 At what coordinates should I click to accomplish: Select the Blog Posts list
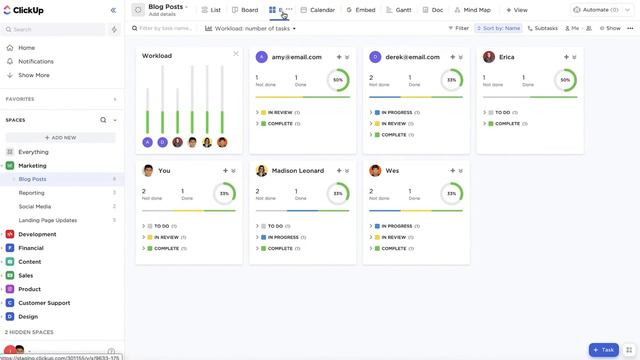pyautogui.click(x=32, y=179)
